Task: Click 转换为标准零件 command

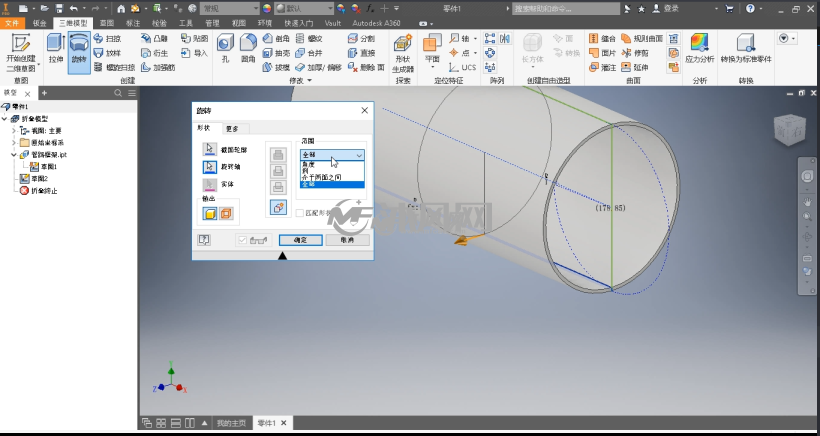Action: [746, 48]
